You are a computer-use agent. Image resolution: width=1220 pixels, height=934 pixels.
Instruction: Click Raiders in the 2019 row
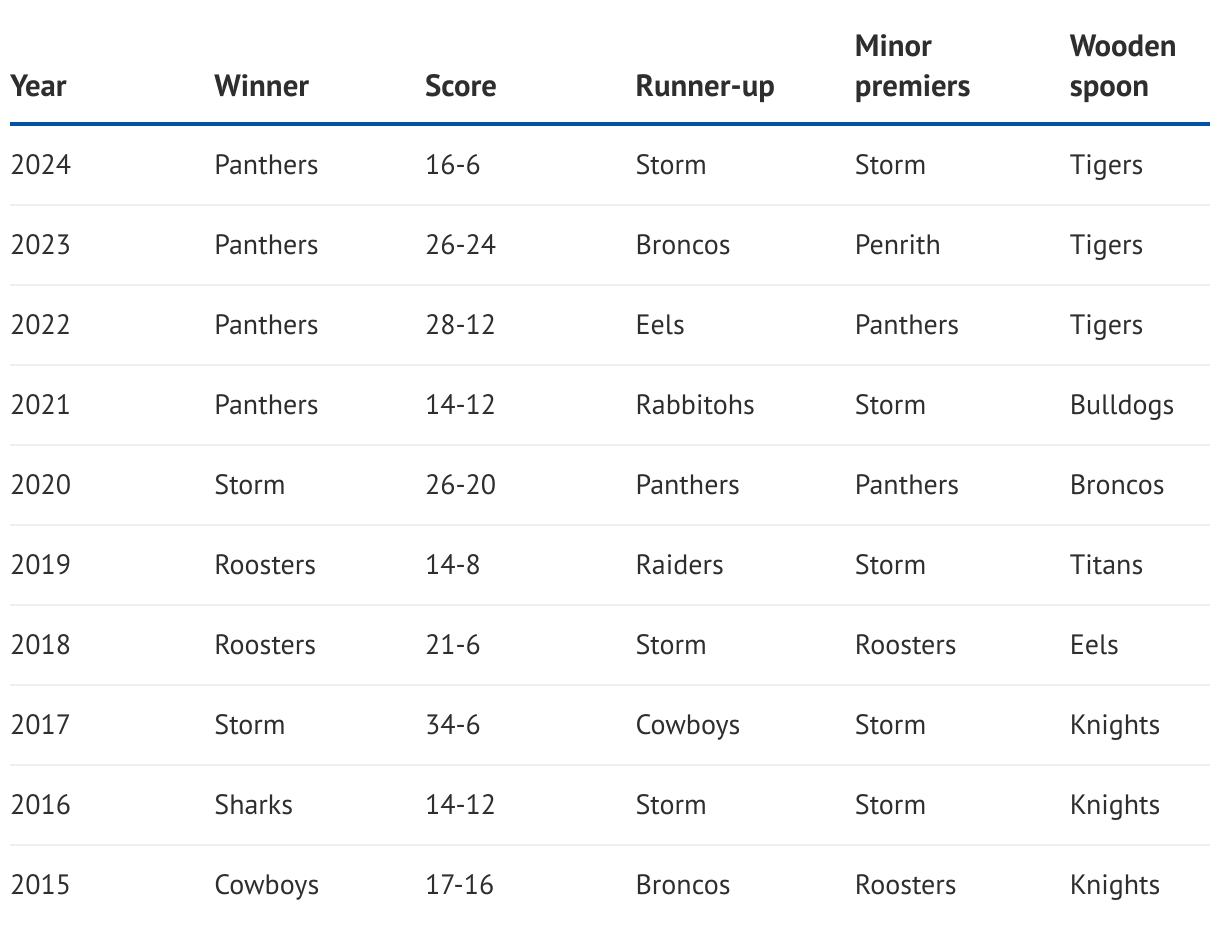point(680,565)
